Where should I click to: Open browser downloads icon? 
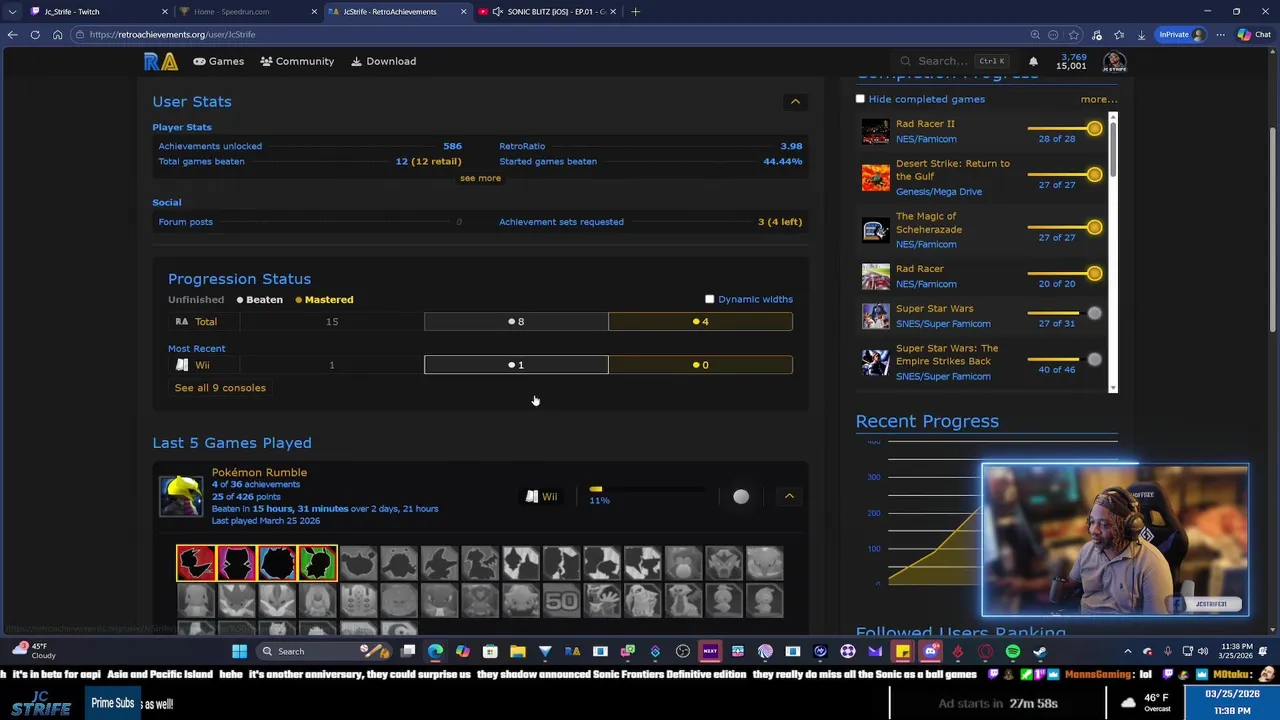(x=1141, y=34)
